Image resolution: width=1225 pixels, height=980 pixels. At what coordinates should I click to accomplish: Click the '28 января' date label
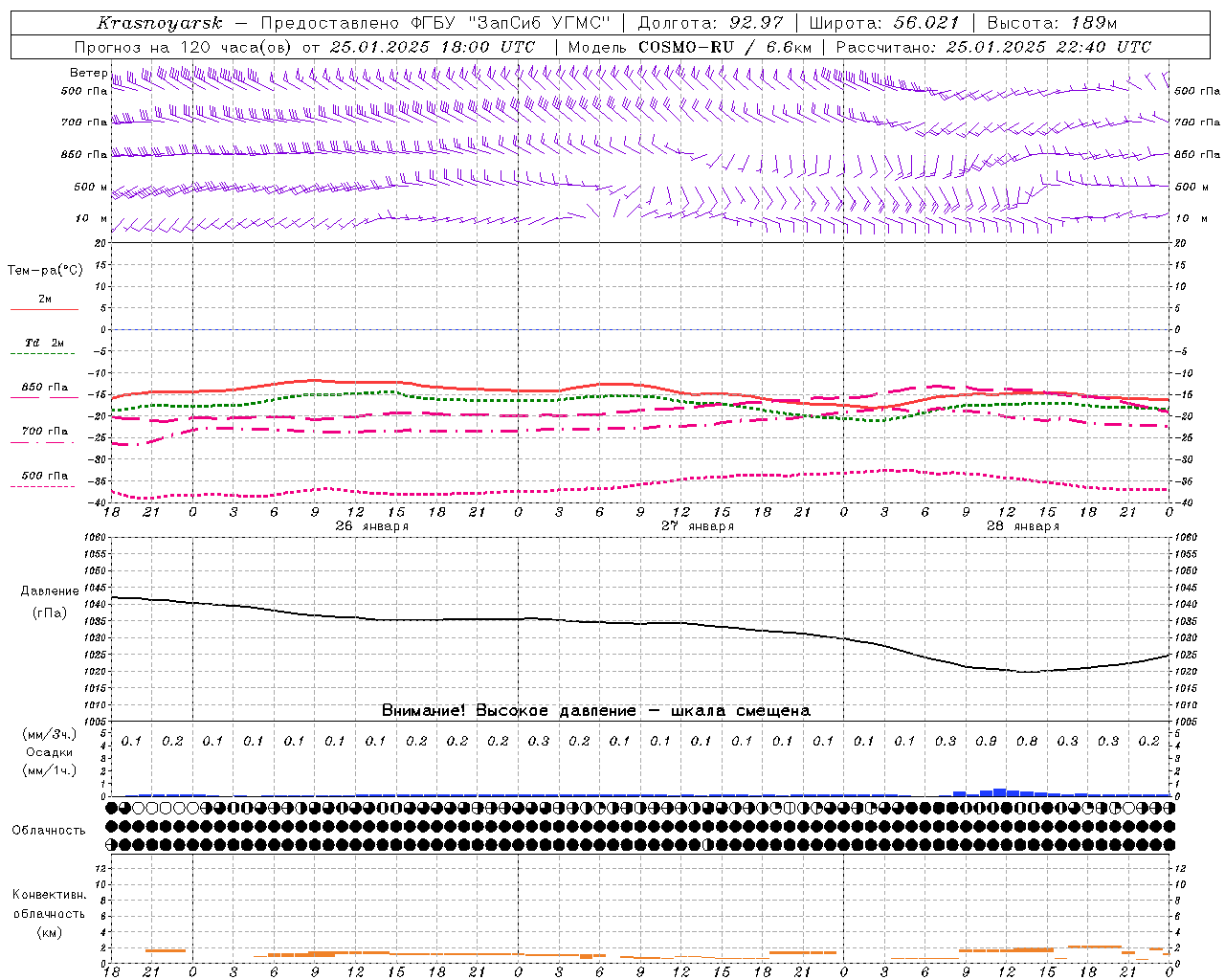pos(1023,526)
